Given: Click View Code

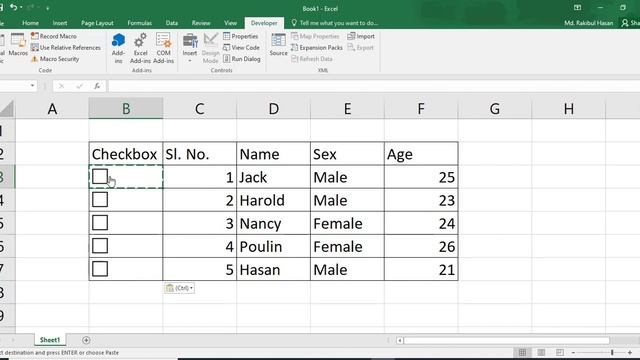Looking at the screenshot, I should 241,47.
